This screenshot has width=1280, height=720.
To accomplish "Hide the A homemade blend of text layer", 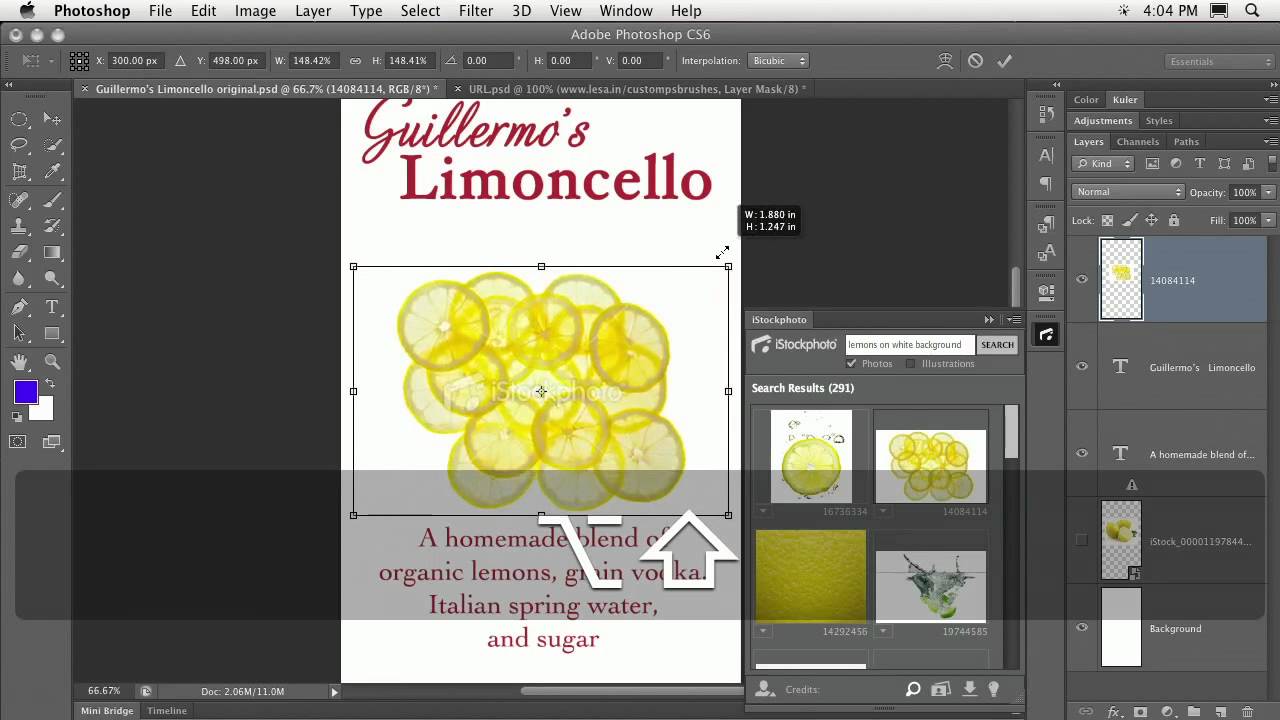I will coord(1081,454).
